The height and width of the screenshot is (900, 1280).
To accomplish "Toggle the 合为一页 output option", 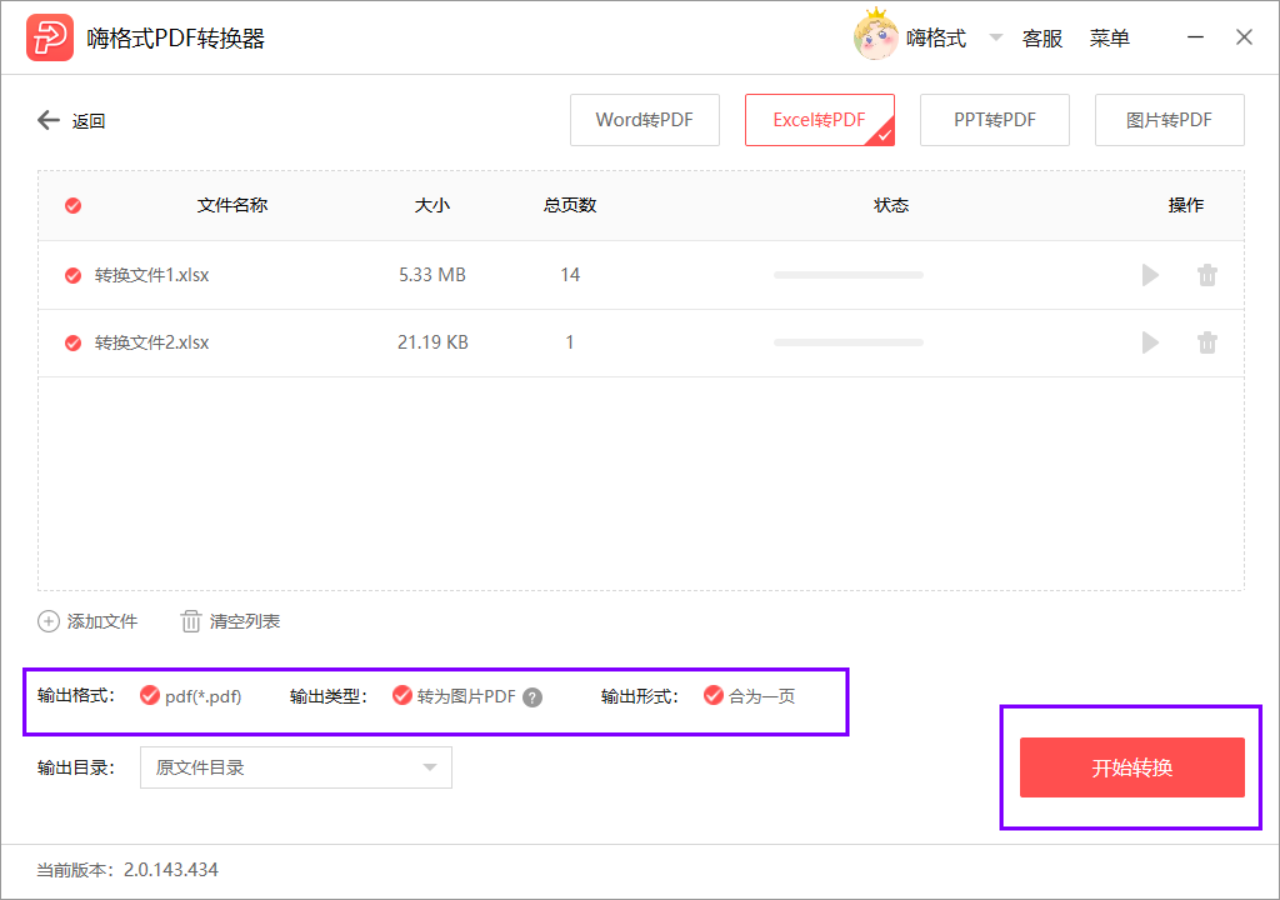I will point(713,696).
